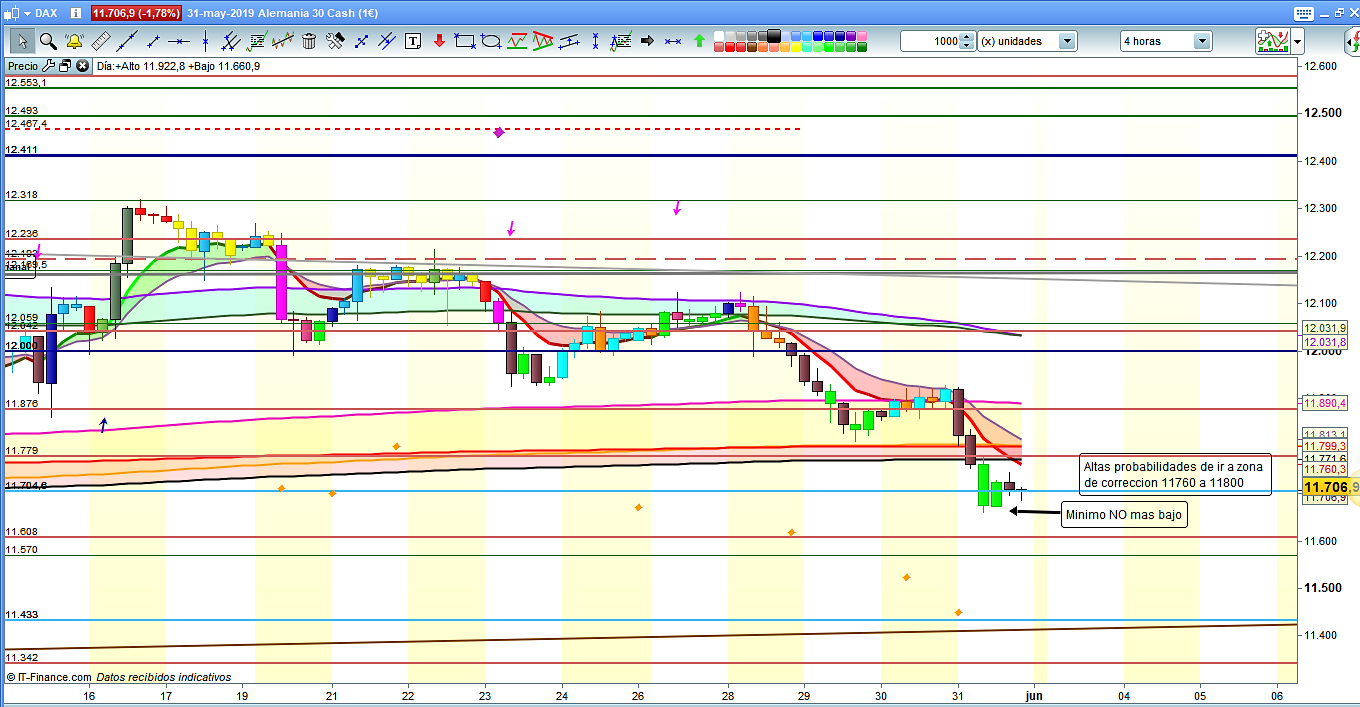This screenshot has height=707, width=1360.
Task: Expand the 4 horas timeframe dropdown
Action: pos(1201,41)
